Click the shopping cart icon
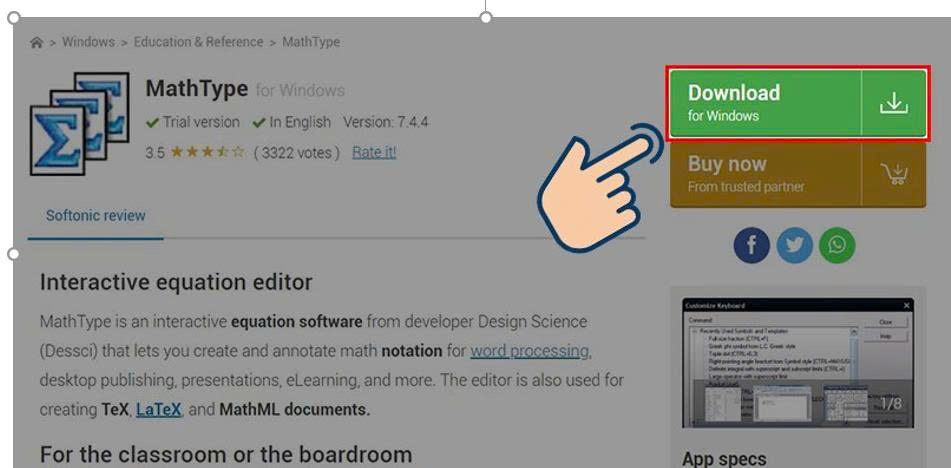 click(894, 174)
